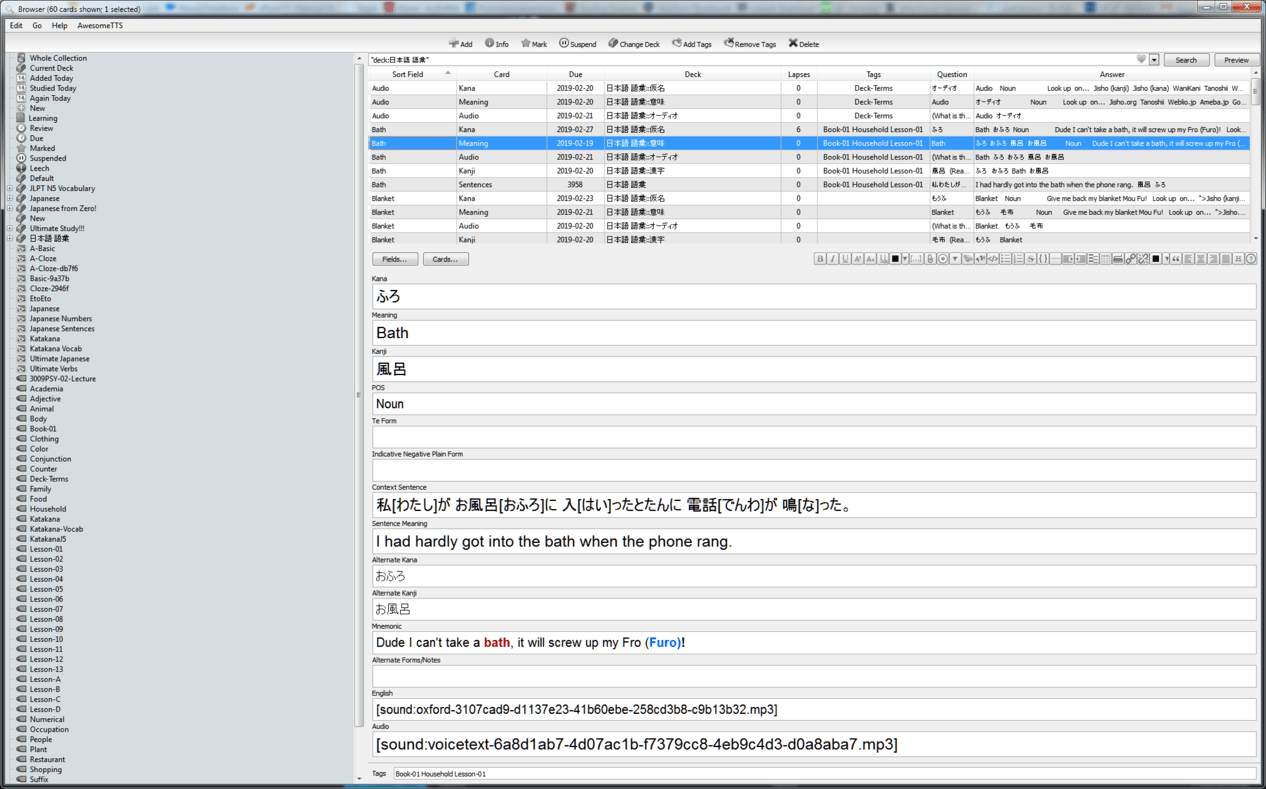
Task: Click the Search button
Action: [x=1186, y=60]
